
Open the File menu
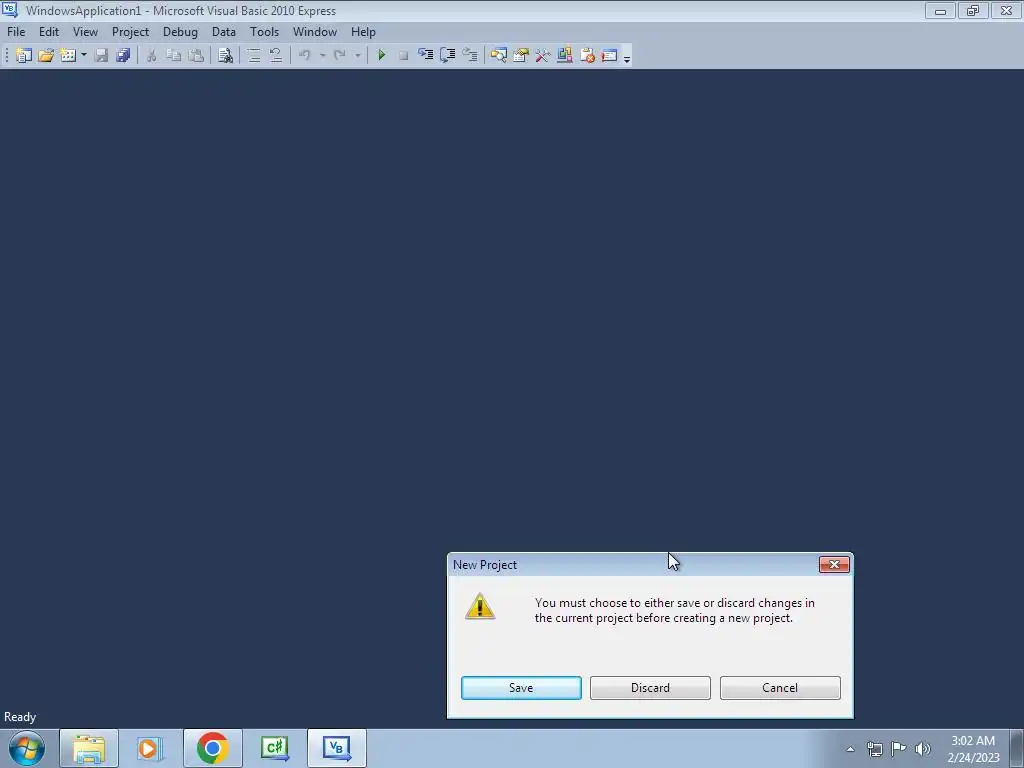coord(16,32)
